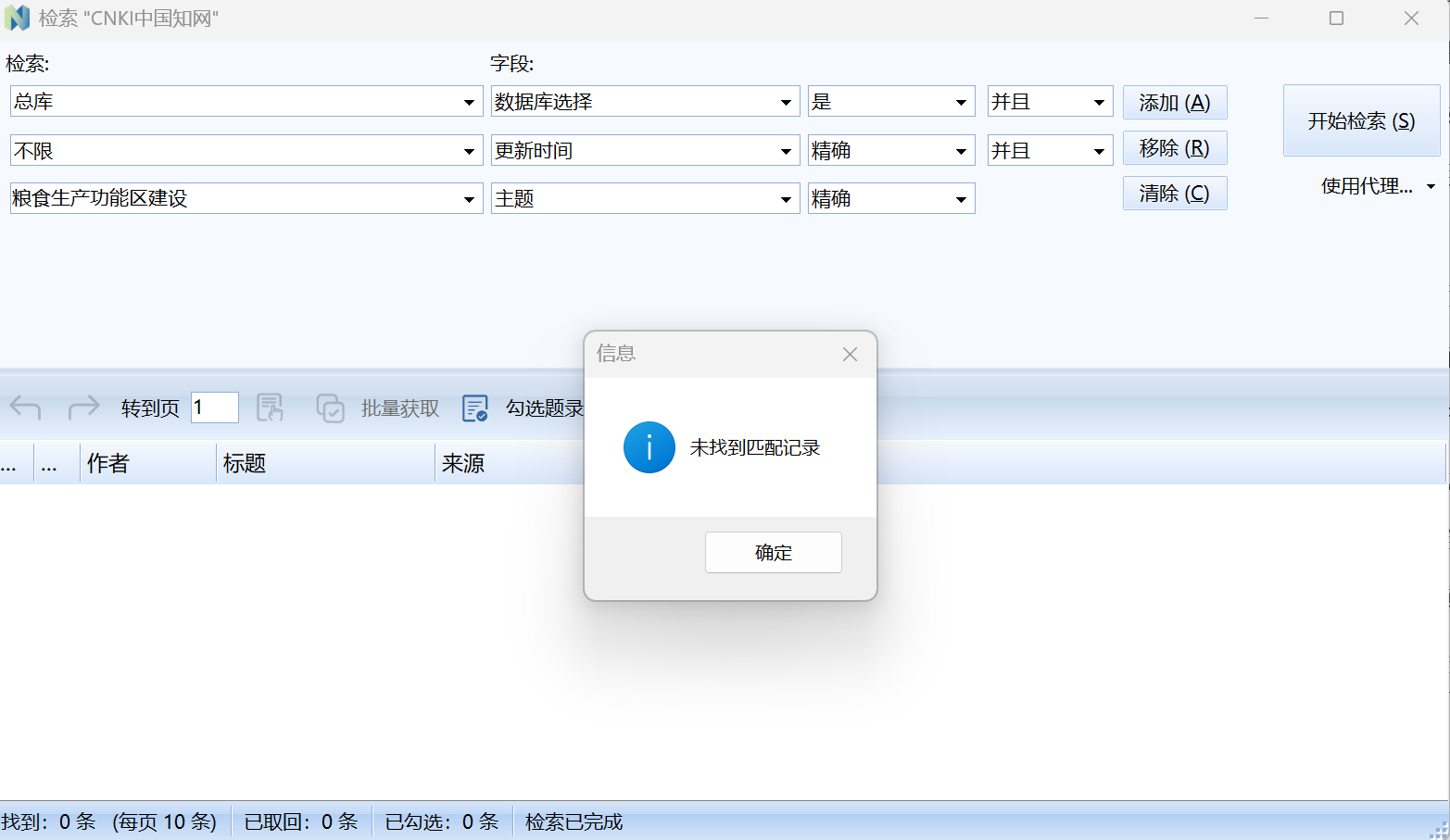This screenshot has width=1450, height=840.
Task: Click the batch fetch 批量获取 icon
Action: (x=330, y=407)
